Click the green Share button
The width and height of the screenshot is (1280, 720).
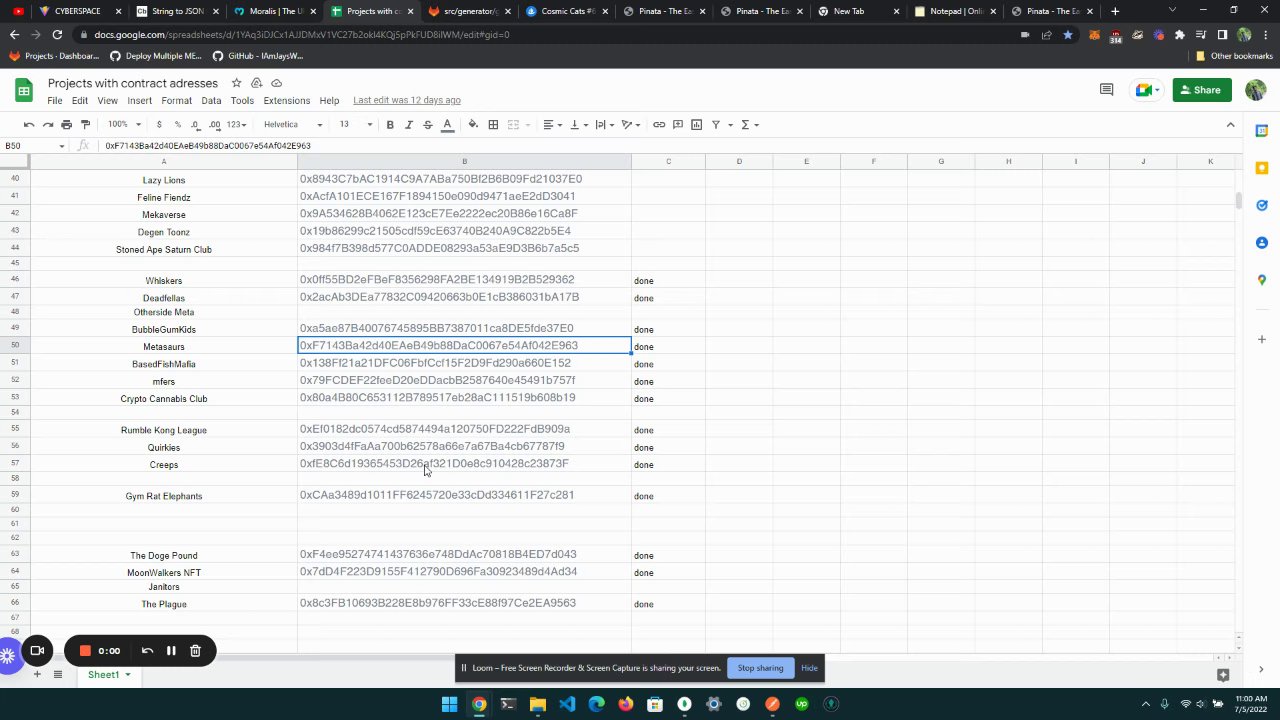pyautogui.click(x=1202, y=90)
